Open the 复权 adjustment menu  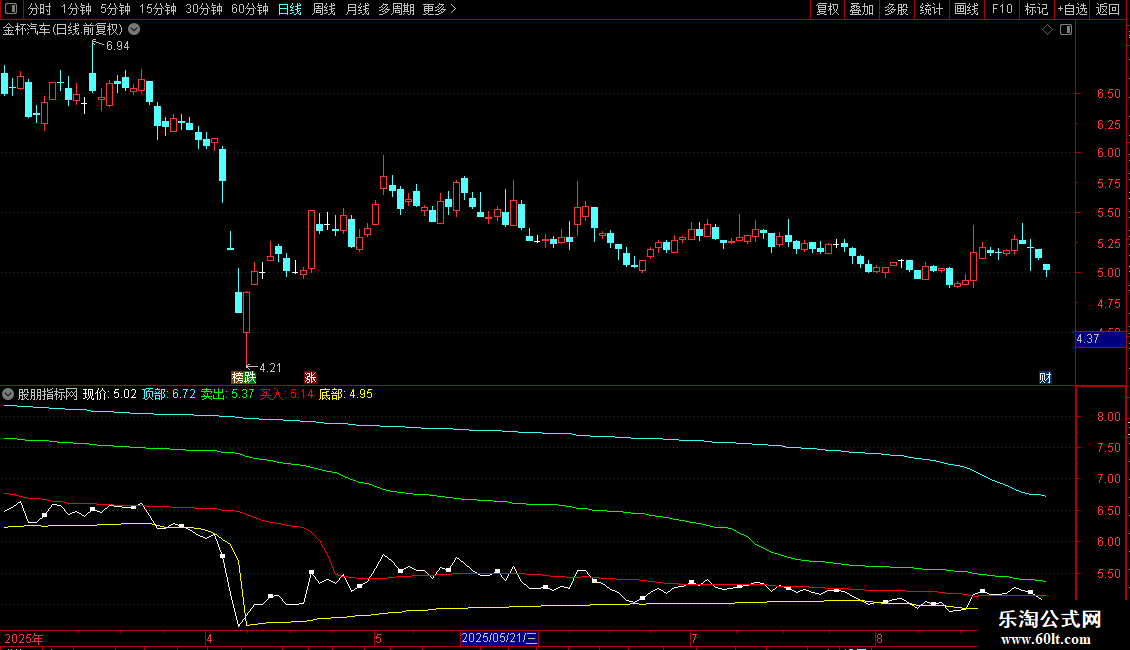tap(827, 9)
